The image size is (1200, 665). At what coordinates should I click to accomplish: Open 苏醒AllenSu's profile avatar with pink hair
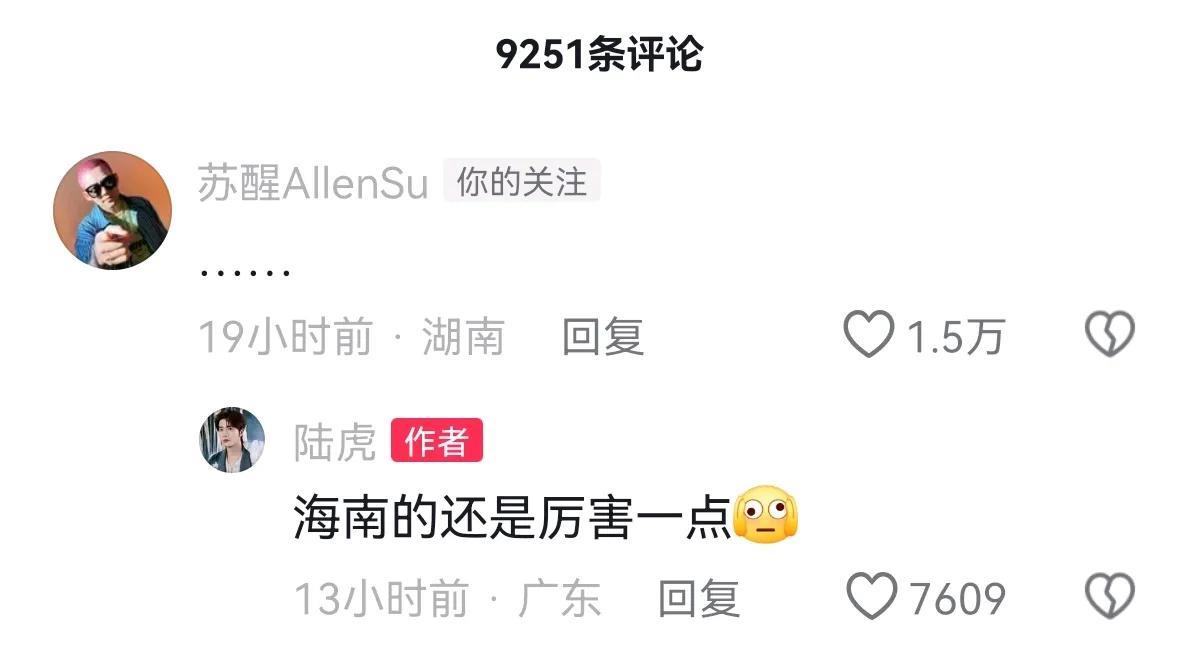pos(112,210)
